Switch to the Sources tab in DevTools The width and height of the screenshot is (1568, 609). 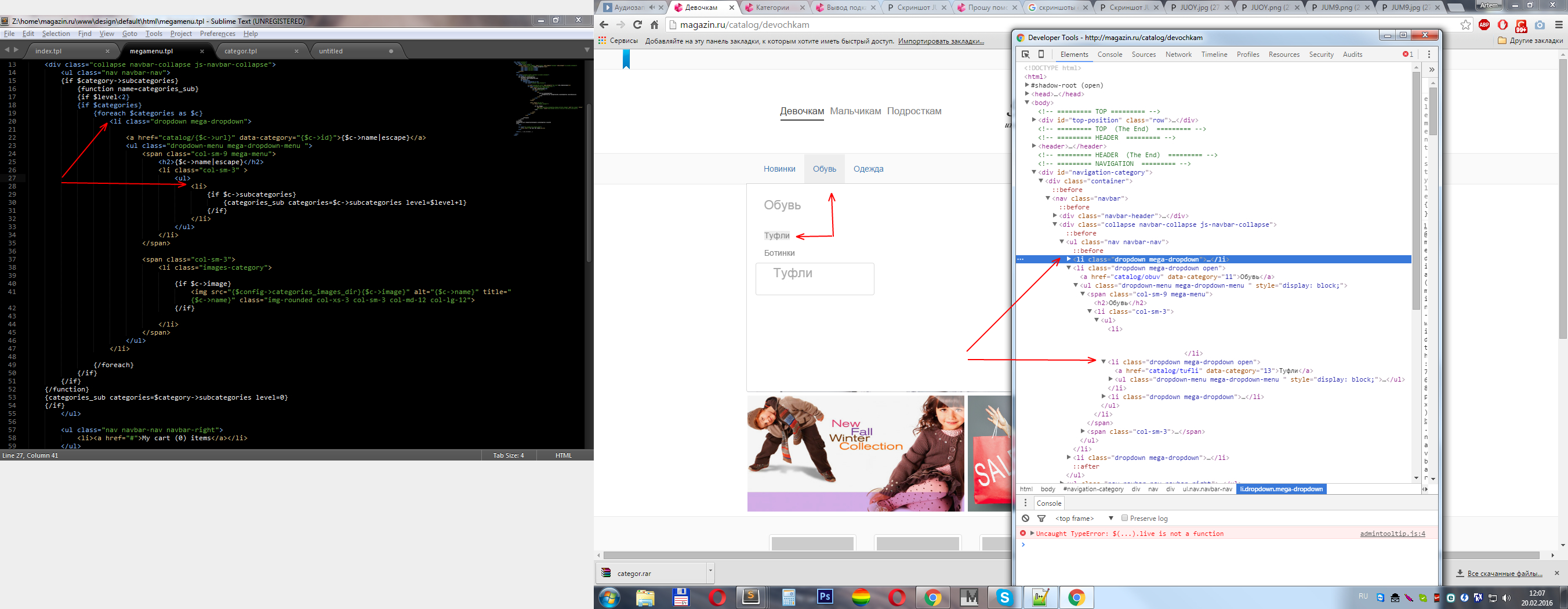[x=1144, y=54]
